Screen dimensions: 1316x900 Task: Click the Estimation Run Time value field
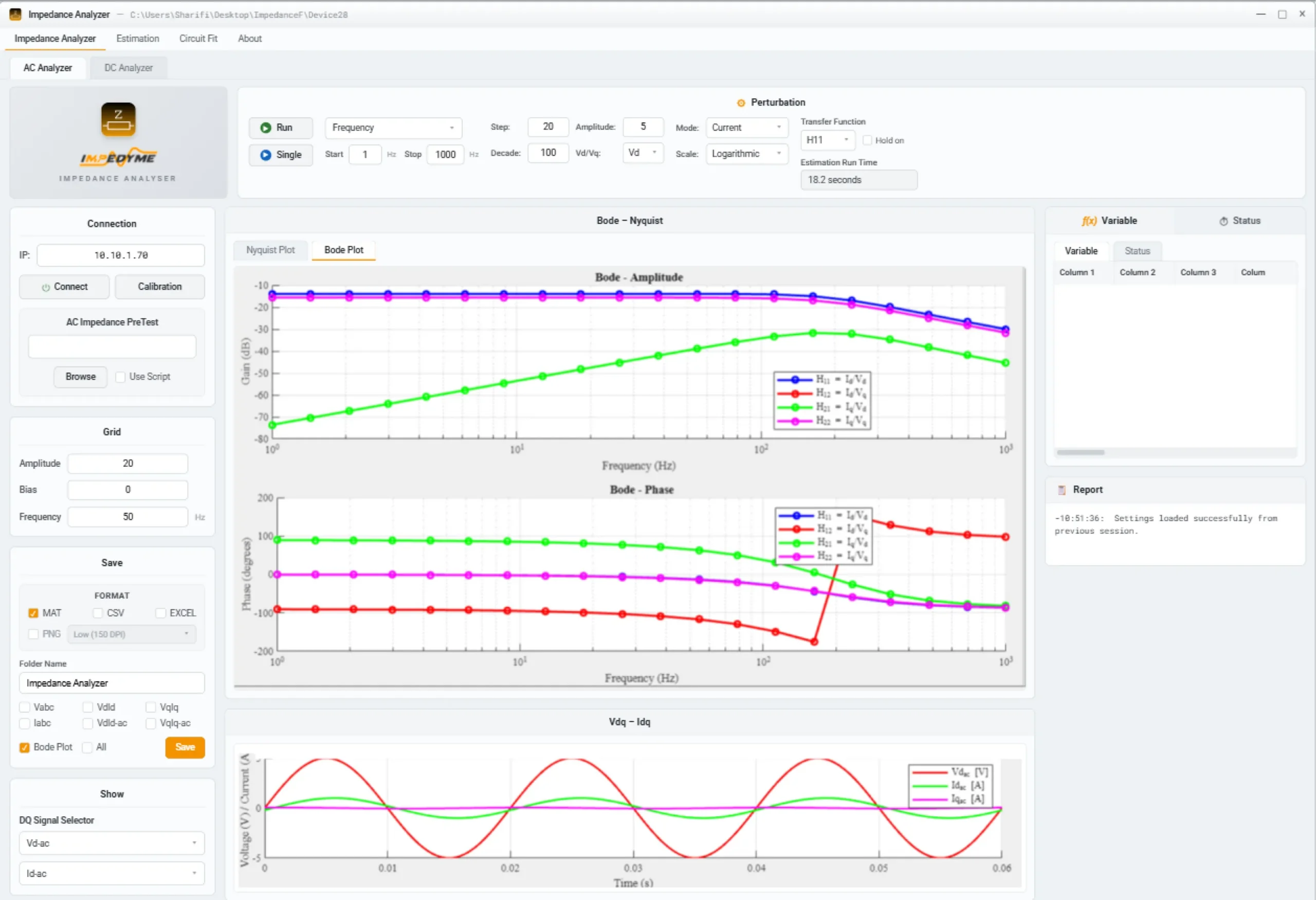(x=858, y=180)
